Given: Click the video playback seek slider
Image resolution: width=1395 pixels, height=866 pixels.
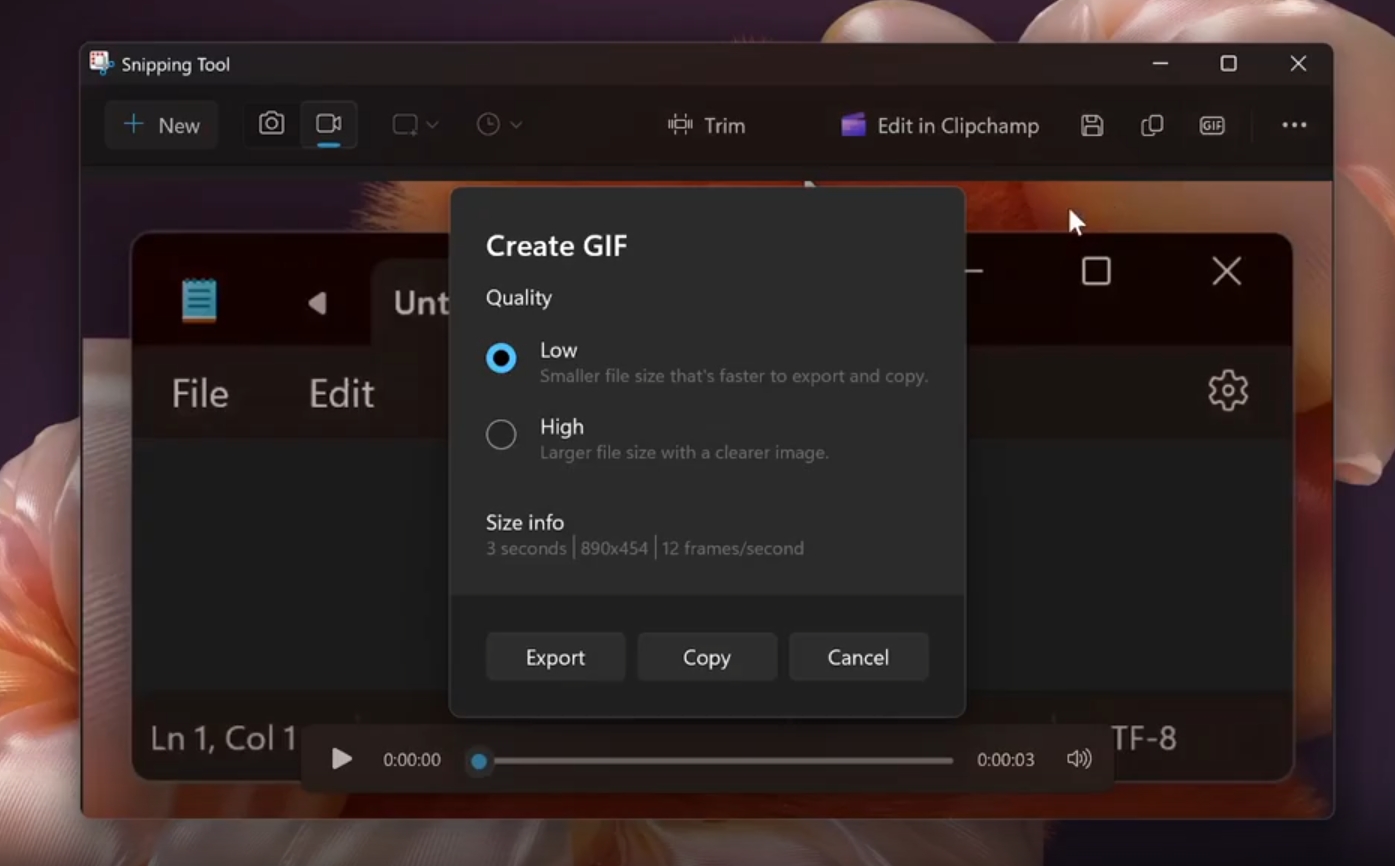Looking at the screenshot, I should [x=712, y=761].
